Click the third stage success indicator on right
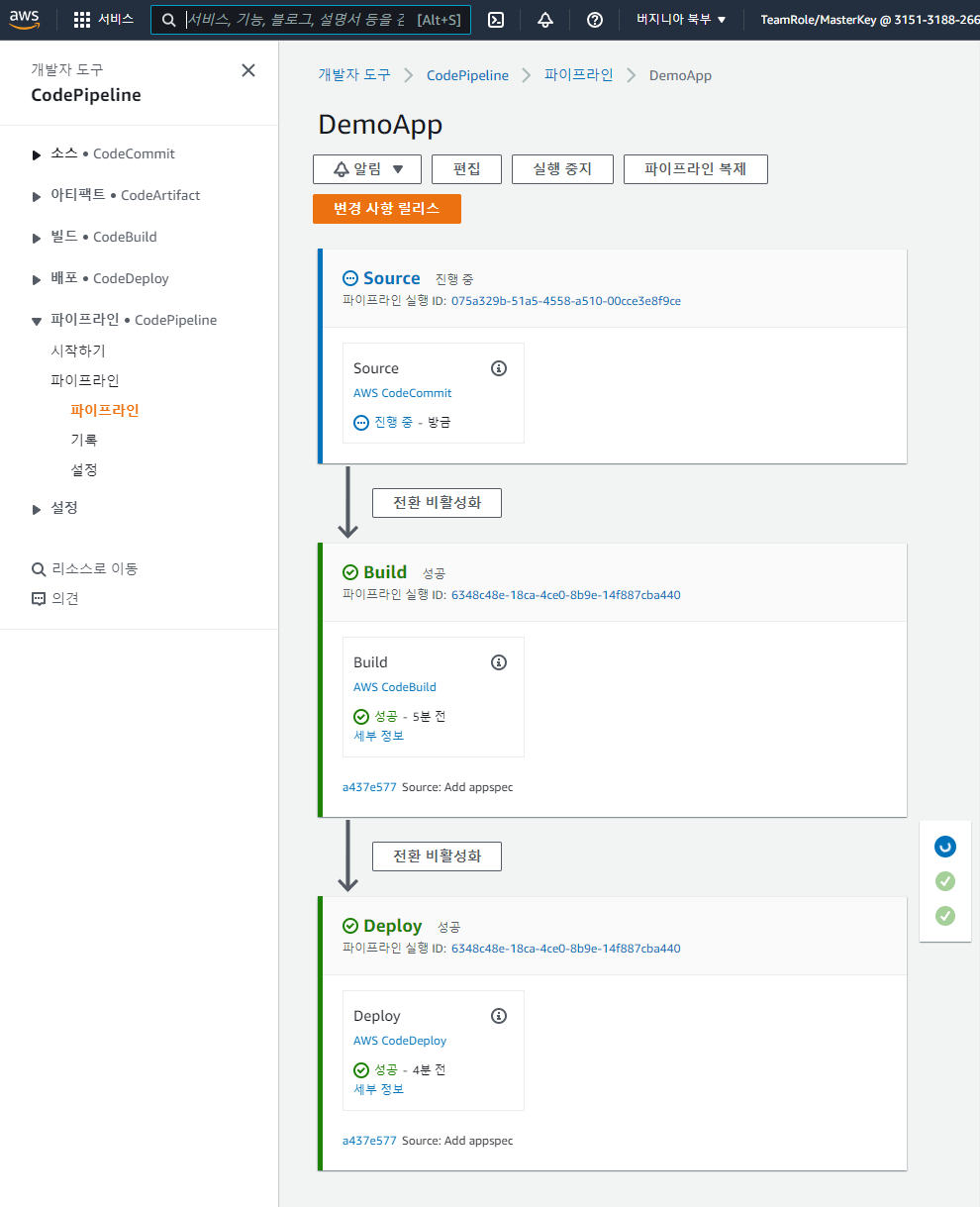 pos(945,916)
